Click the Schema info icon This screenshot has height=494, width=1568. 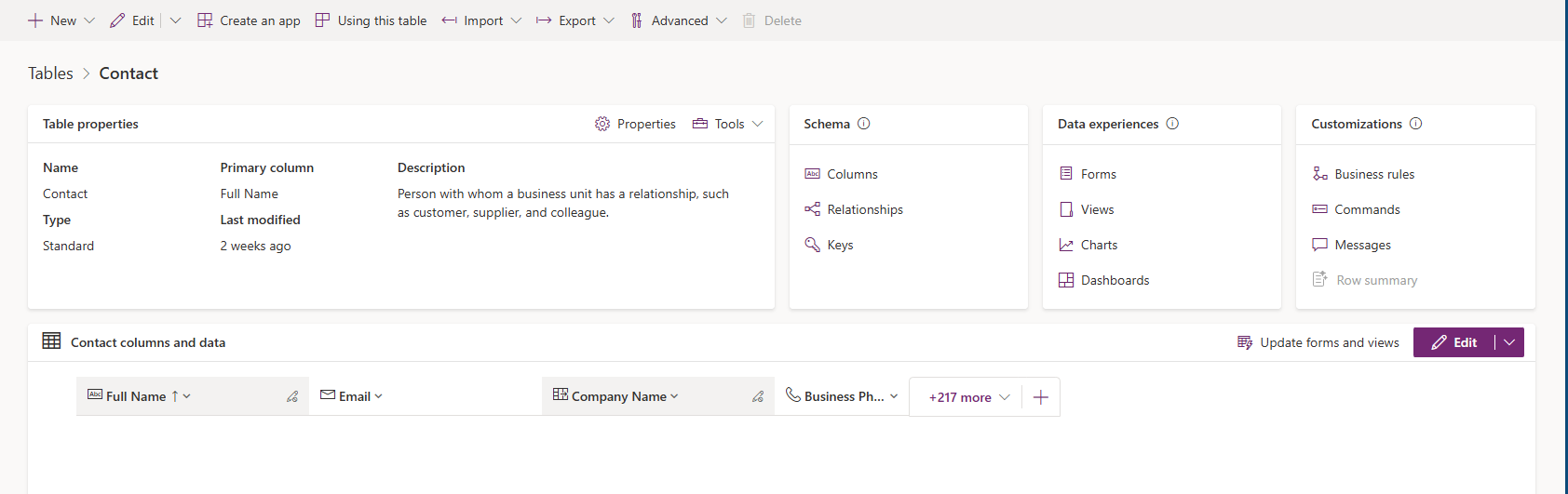click(x=864, y=124)
